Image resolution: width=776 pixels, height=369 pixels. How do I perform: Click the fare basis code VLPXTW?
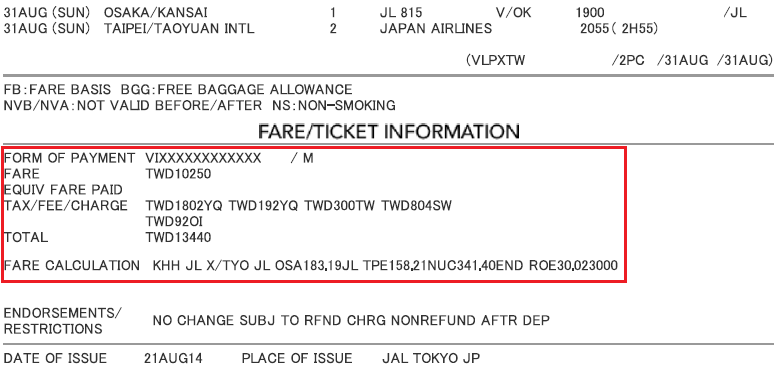(497, 60)
